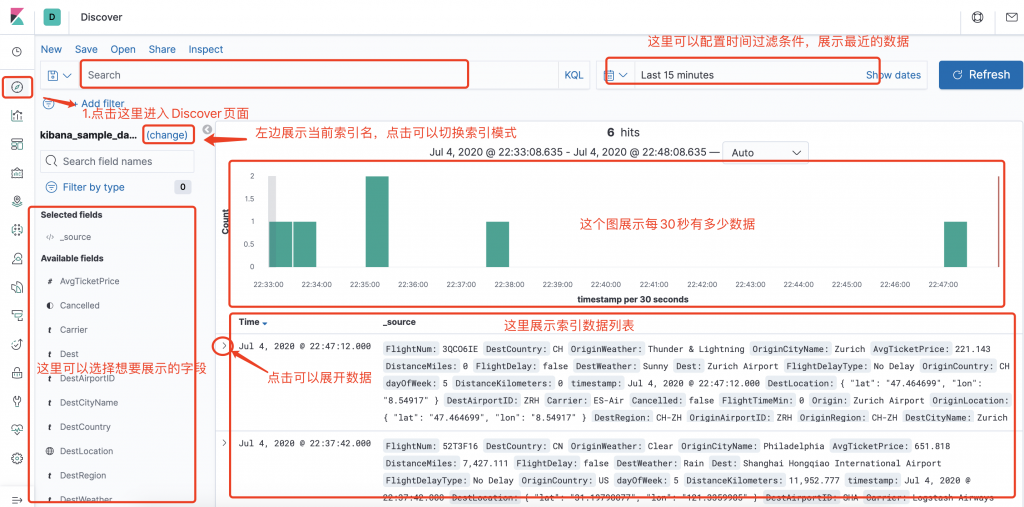1024x507 pixels.
Task: Click the Inspect menu item
Action: point(206,49)
